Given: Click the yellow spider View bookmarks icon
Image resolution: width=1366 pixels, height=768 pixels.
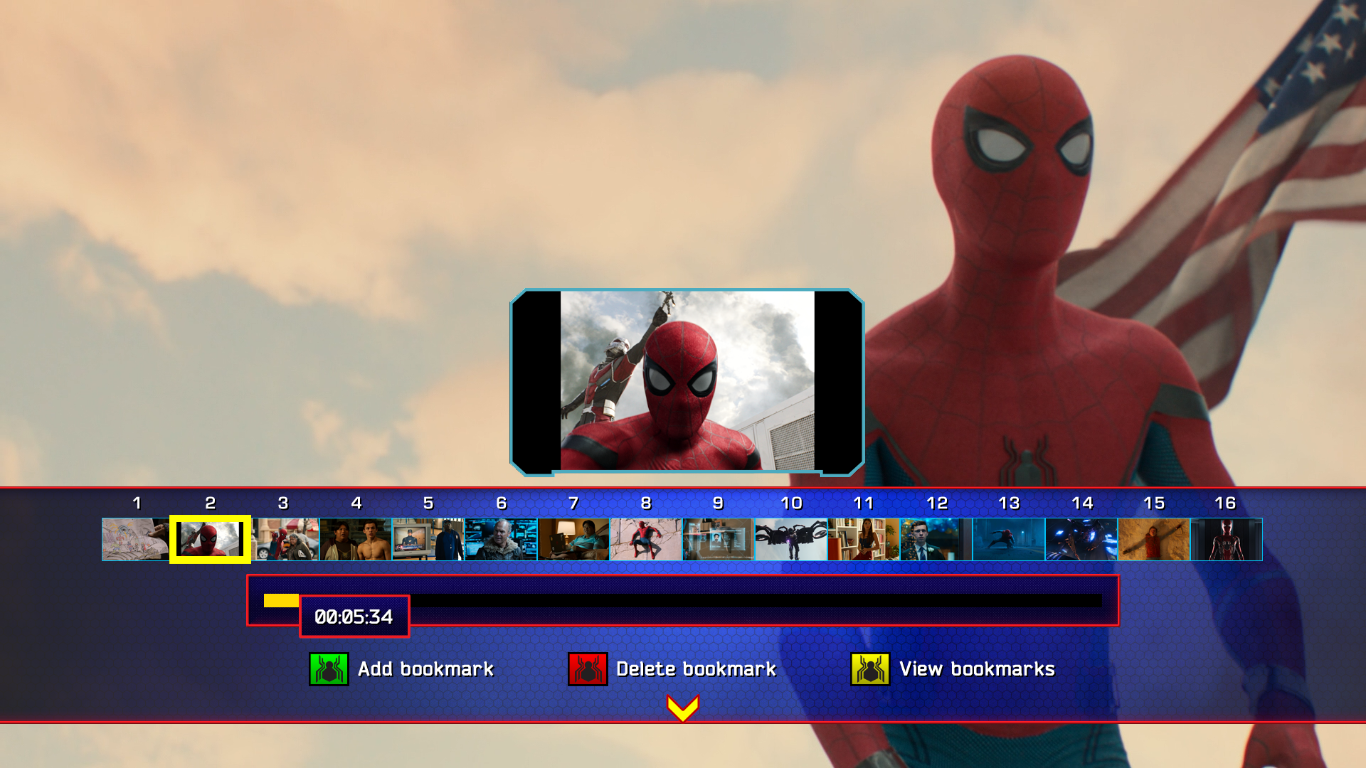Looking at the screenshot, I should (870, 669).
